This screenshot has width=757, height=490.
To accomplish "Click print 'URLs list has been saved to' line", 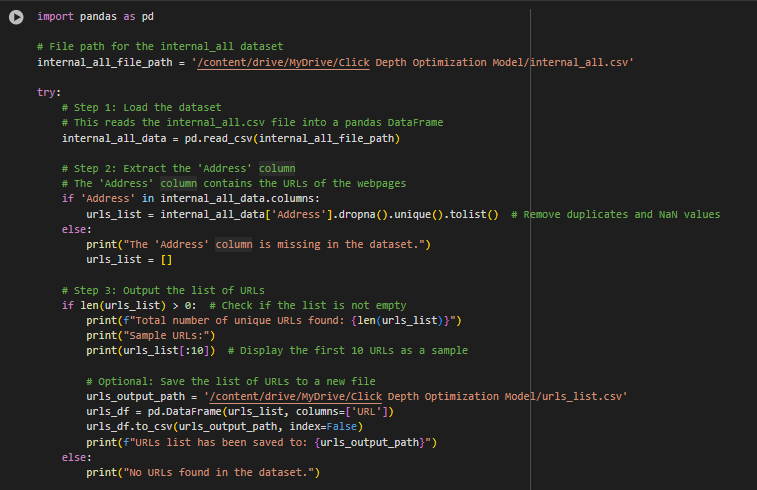I will tap(262, 442).
